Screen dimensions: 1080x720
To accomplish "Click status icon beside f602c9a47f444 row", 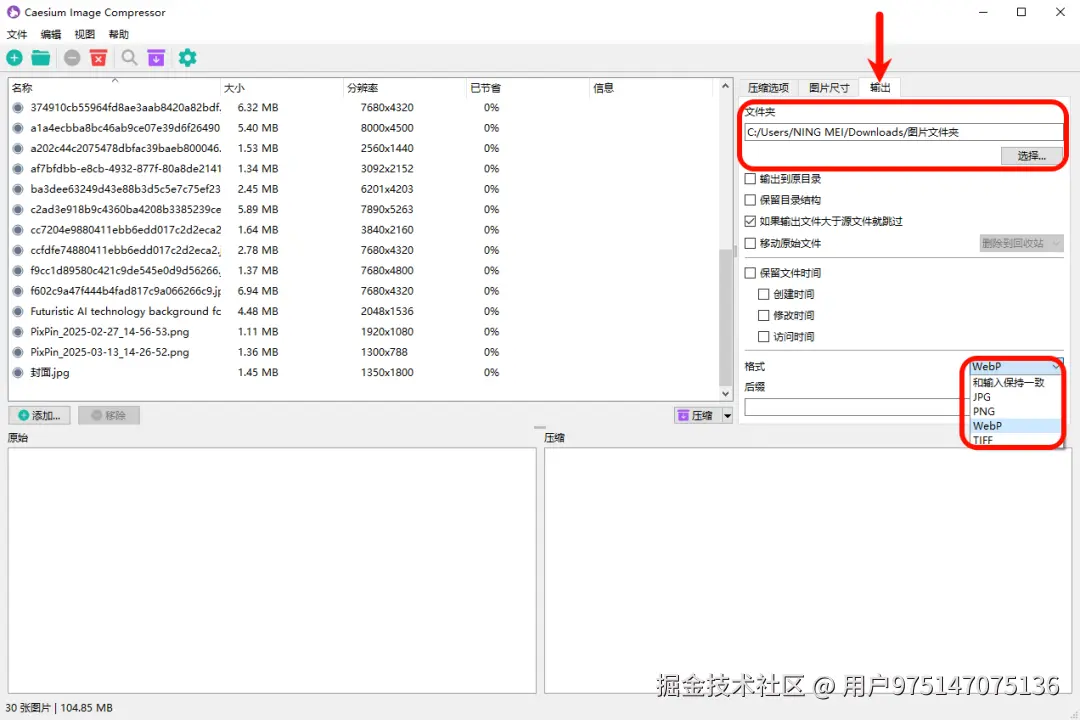I will pos(18,291).
